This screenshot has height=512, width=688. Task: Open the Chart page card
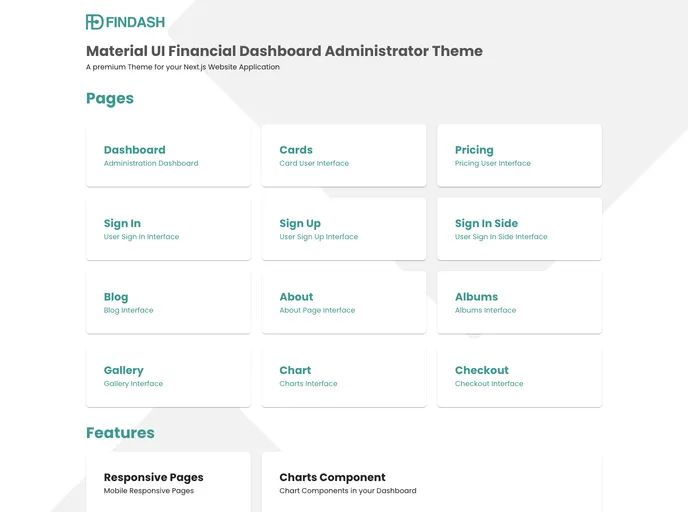[343, 376]
